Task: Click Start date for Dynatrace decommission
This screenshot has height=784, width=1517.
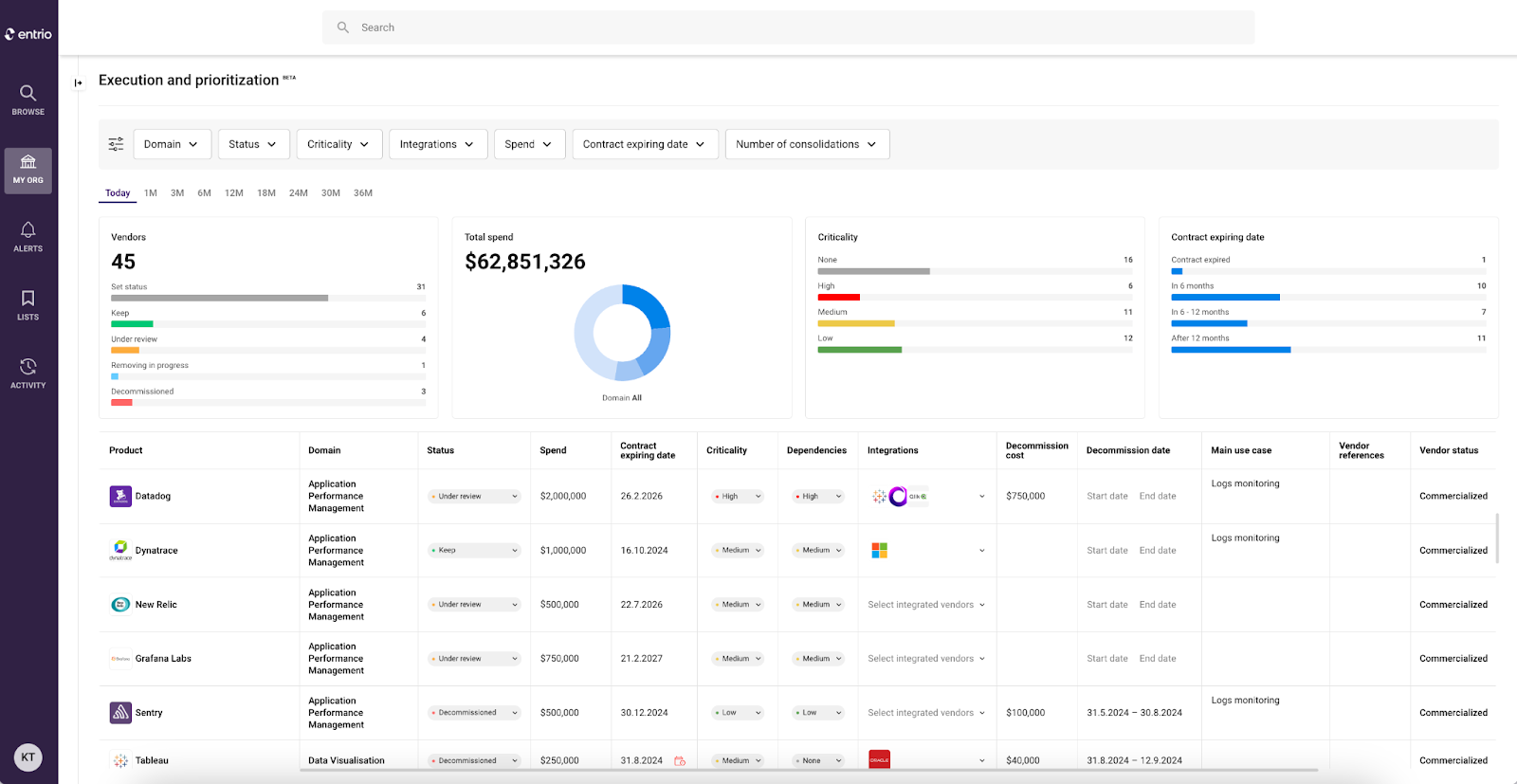Action: (x=1107, y=550)
